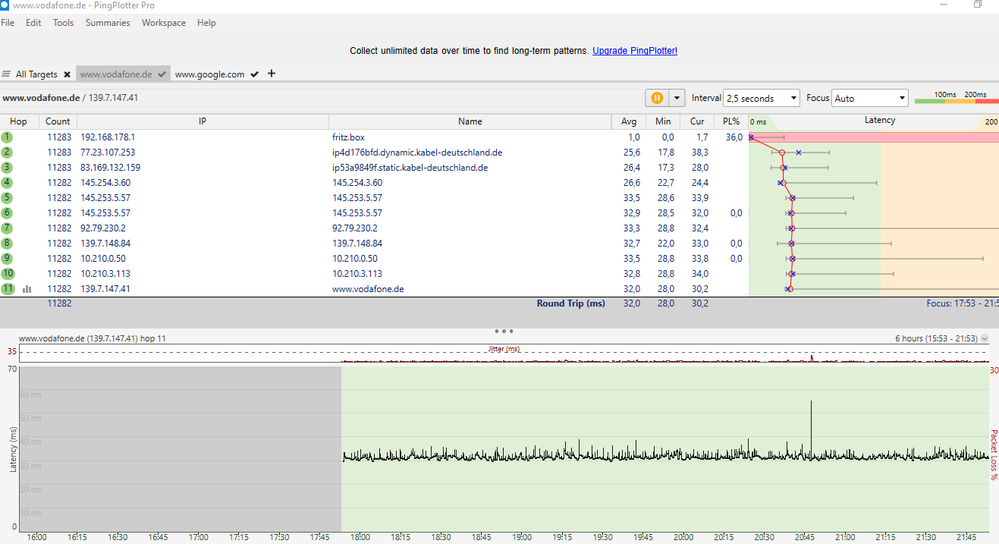The image size is (999, 544).
Task: Click the graph title www.vodafone.de hop 11
Action: (92, 338)
